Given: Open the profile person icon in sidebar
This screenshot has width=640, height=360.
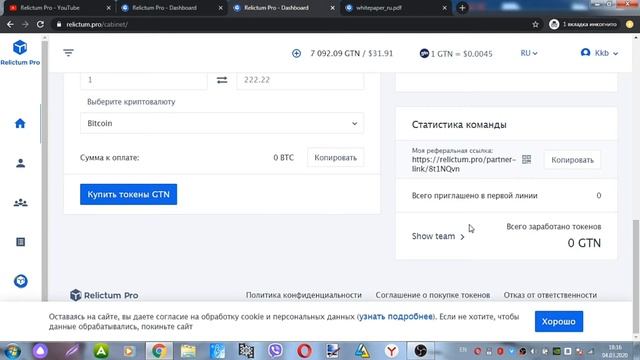Looking at the screenshot, I should coord(20,163).
